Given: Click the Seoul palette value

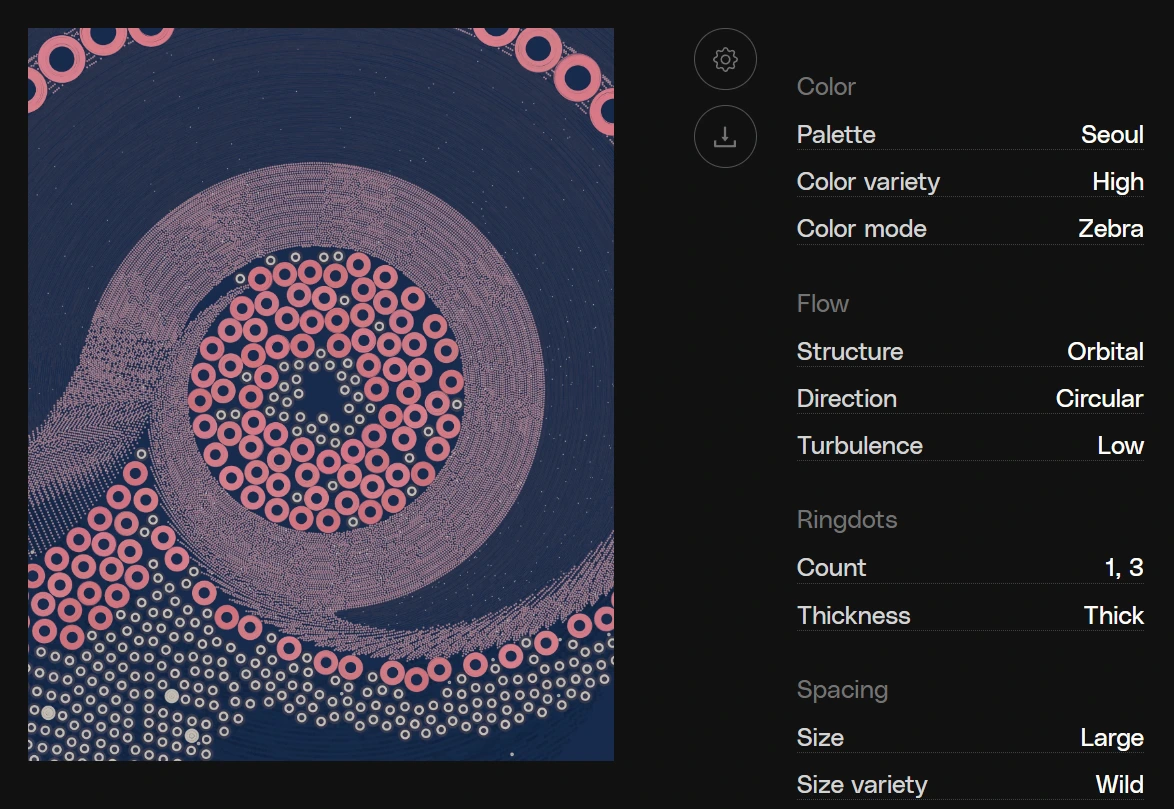Looking at the screenshot, I should pyautogui.click(x=1112, y=135).
